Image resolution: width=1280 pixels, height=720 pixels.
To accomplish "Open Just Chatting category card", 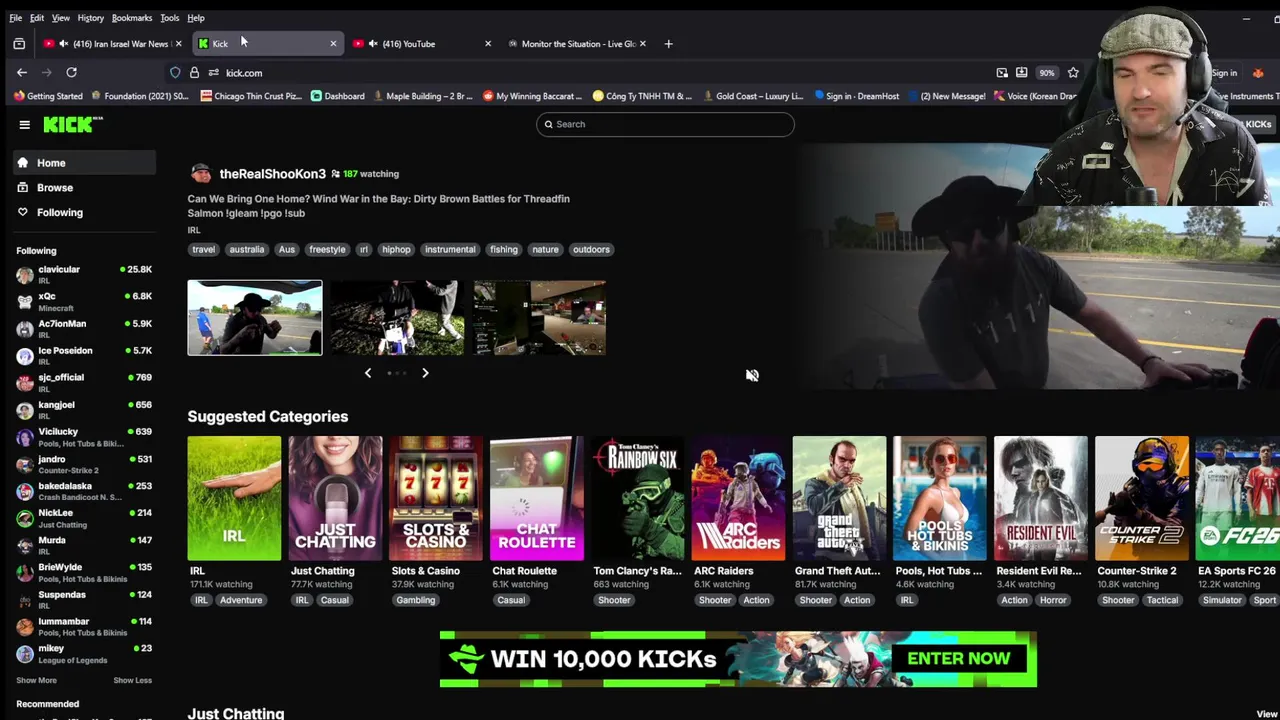I will (335, 498).
